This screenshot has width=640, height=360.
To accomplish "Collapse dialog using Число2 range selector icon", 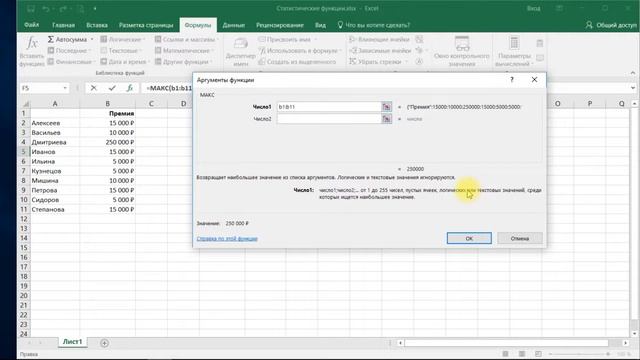I will point(387,119).
